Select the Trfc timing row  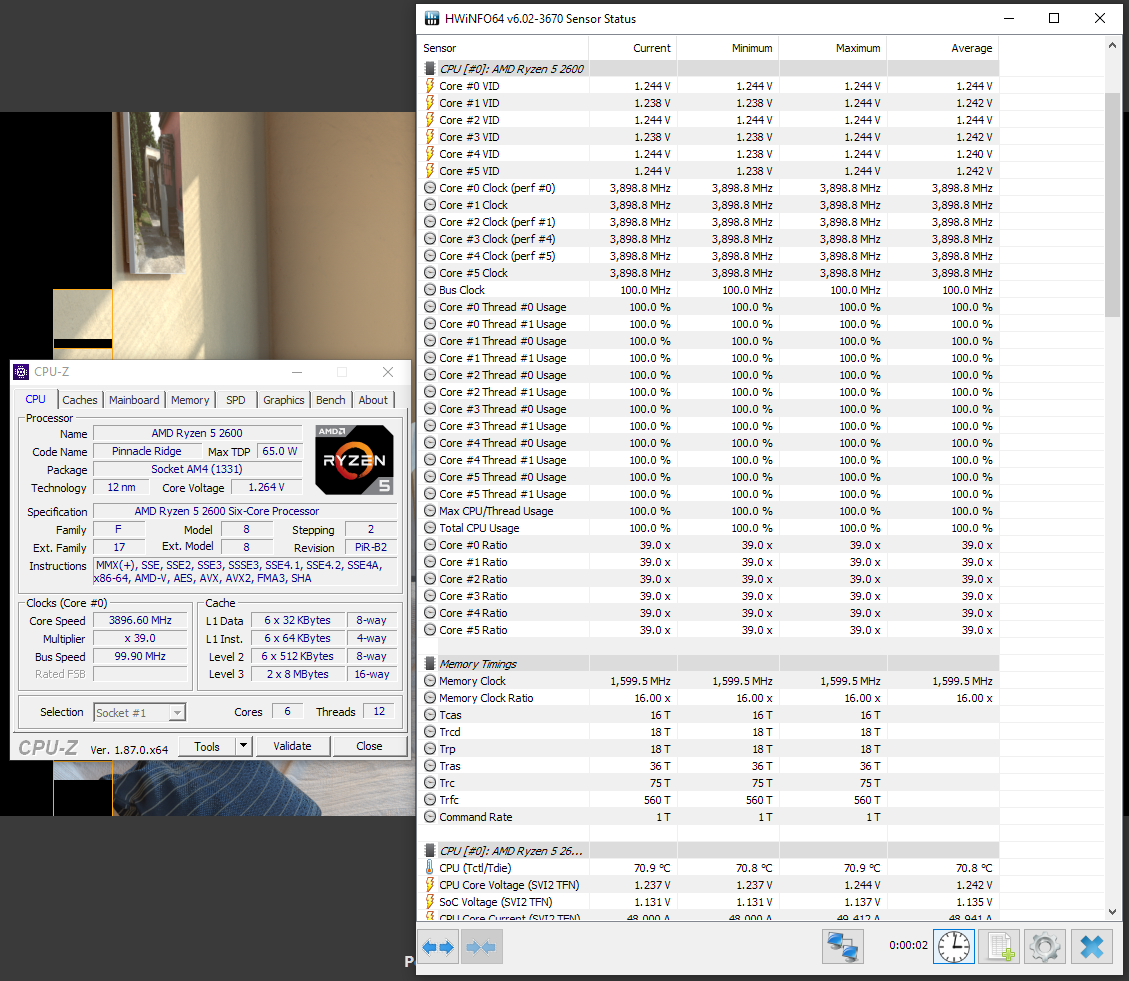tap(709, 799)
